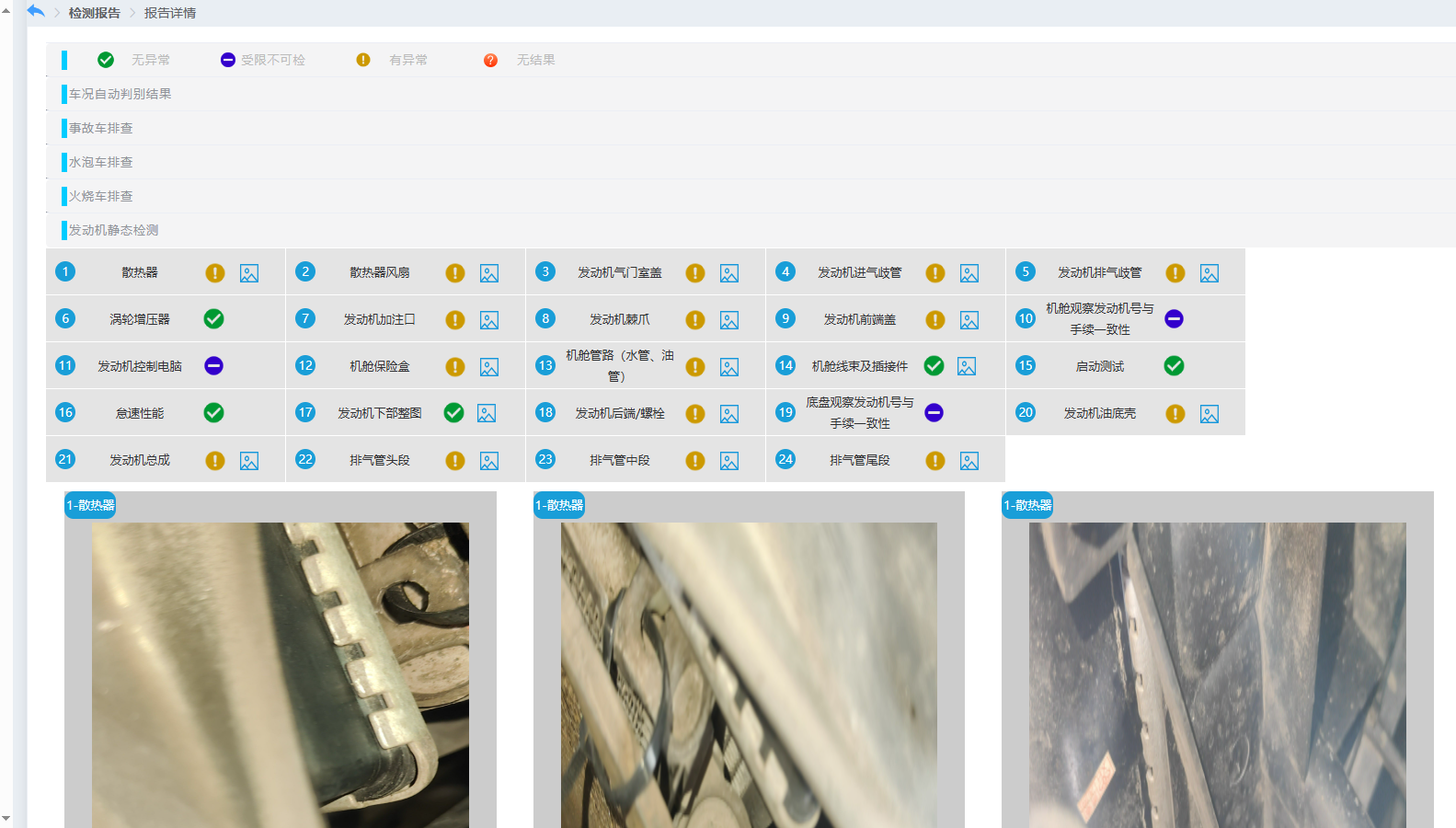Open picture icon for 发动机后端/螺栓

729,414
